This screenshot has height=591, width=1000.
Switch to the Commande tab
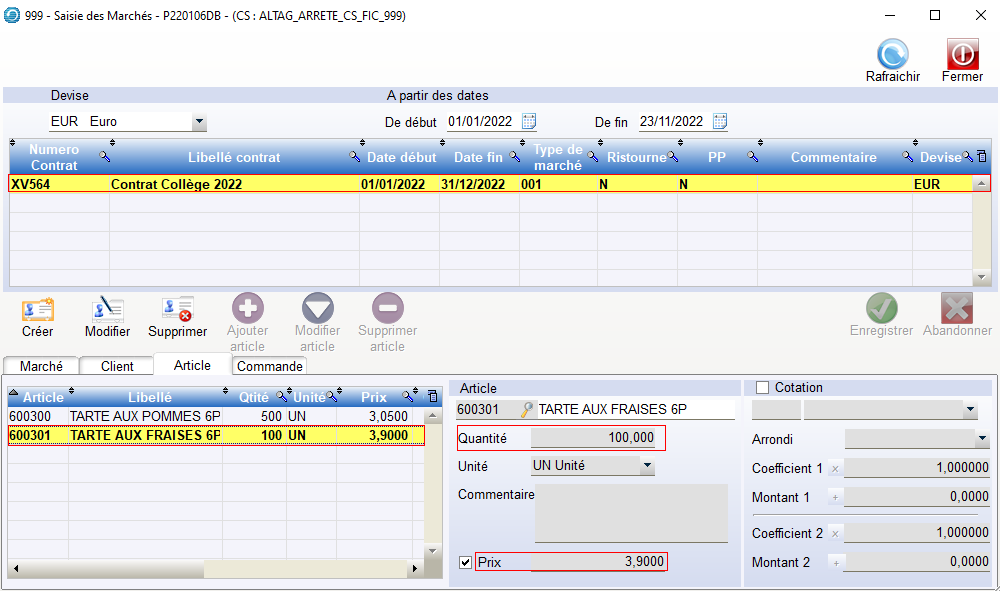[269, 367]
